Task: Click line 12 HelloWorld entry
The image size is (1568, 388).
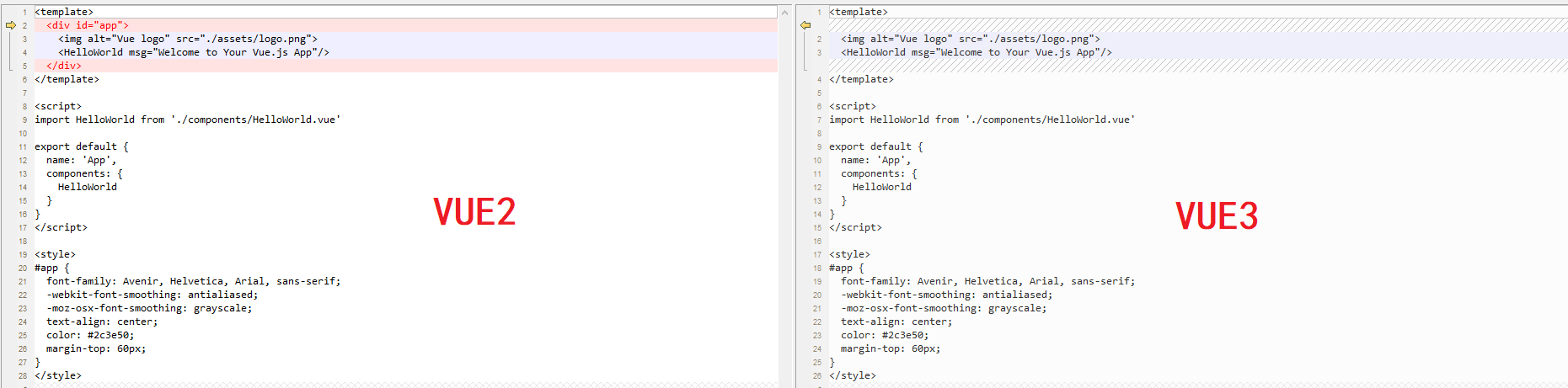Action: (882, 187)
